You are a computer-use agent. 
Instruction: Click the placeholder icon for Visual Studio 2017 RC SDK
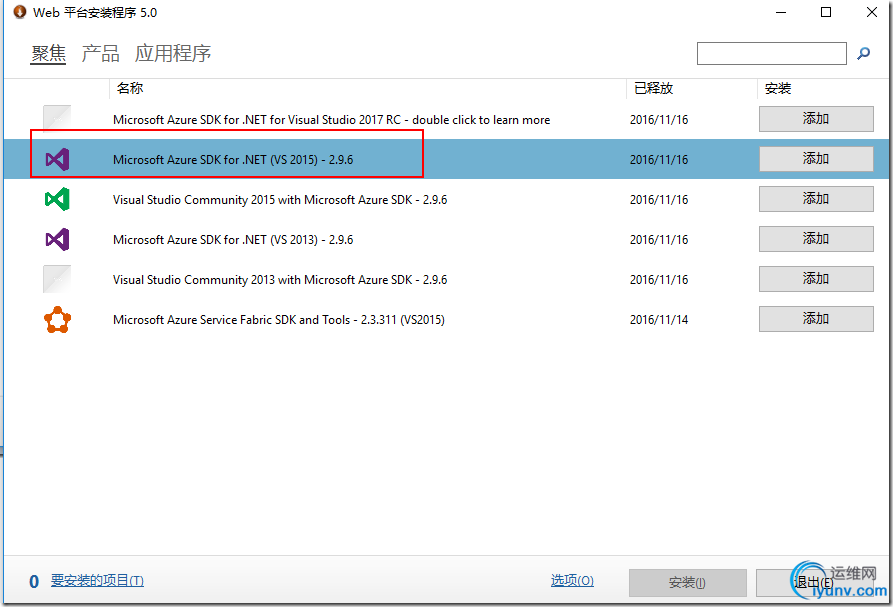point(58,119)
